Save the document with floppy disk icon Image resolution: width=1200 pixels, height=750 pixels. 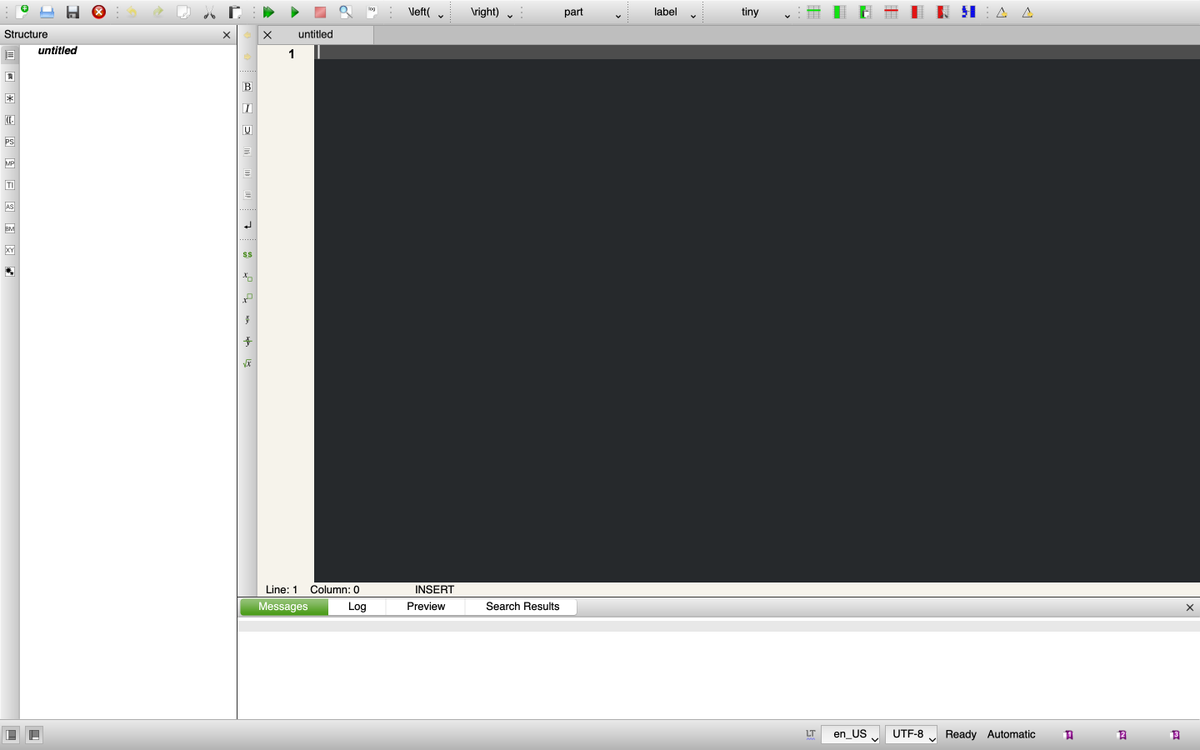(x=72, y=12)
